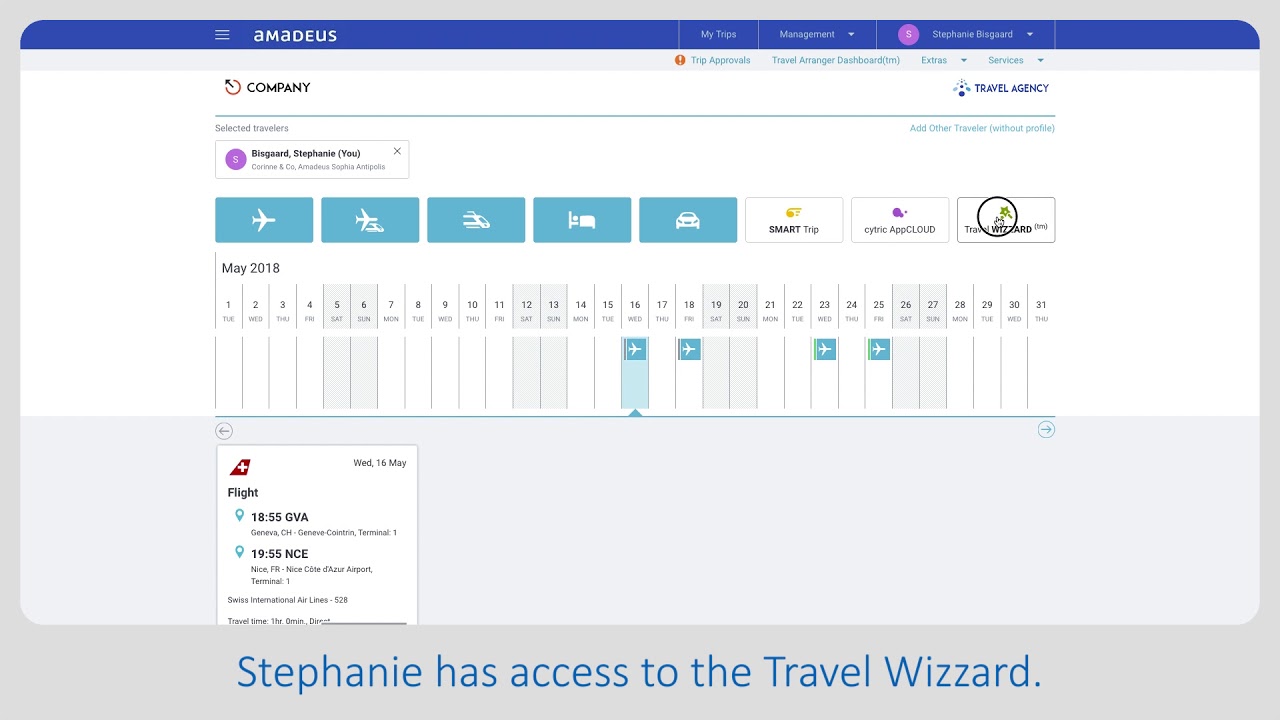Select the flight on Fri 18 May

(689, 349)
